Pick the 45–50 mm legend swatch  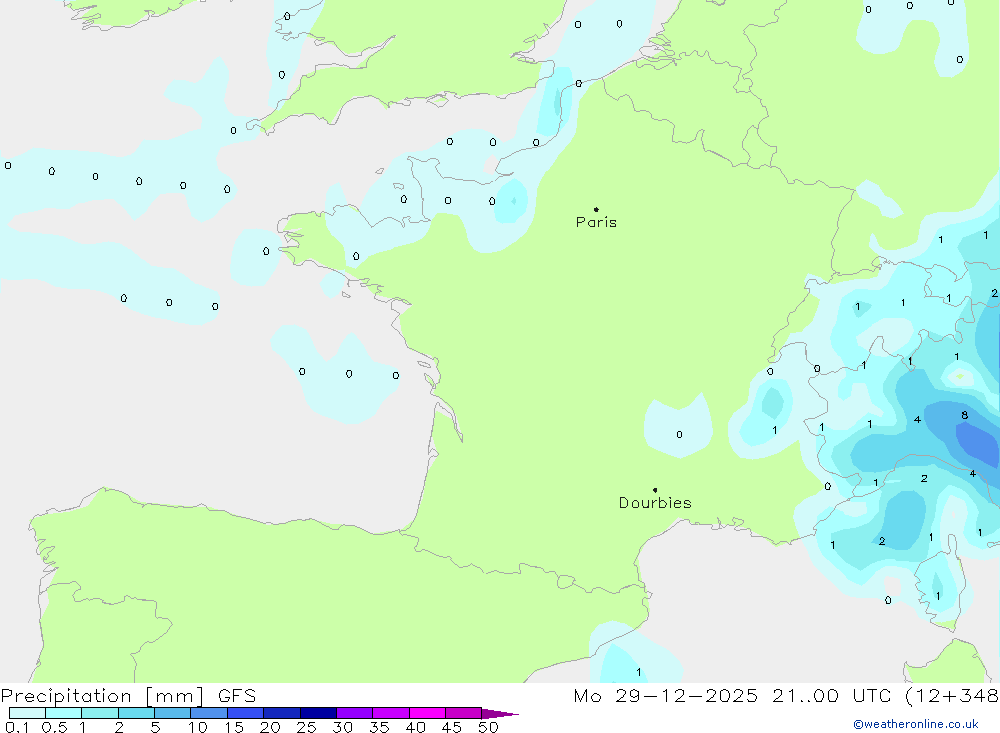click(x=464, y=713)
